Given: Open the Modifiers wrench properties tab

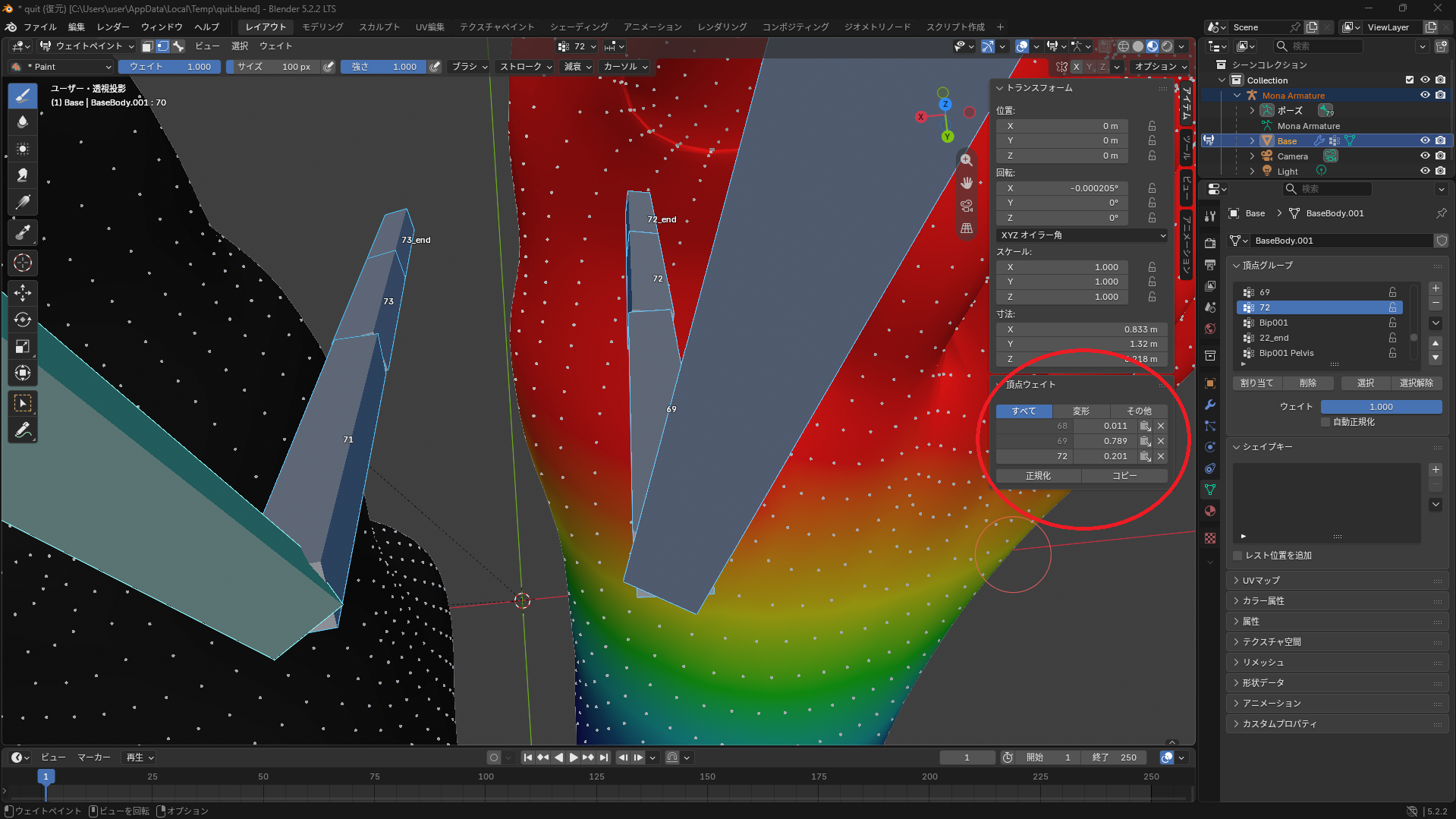Looking at the screenshot, I should tap(1210, 405).
